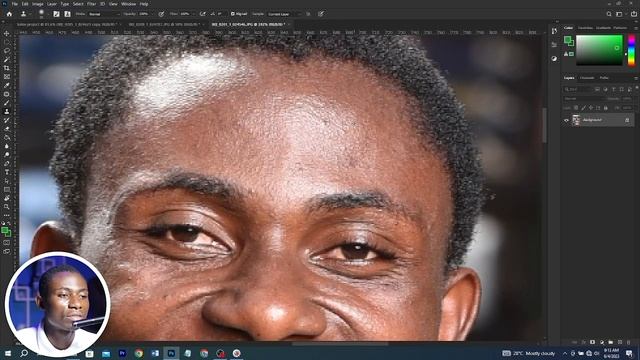Toggle lock all padlock in Layers panel

pyautogui.click(x=606, y=108)
